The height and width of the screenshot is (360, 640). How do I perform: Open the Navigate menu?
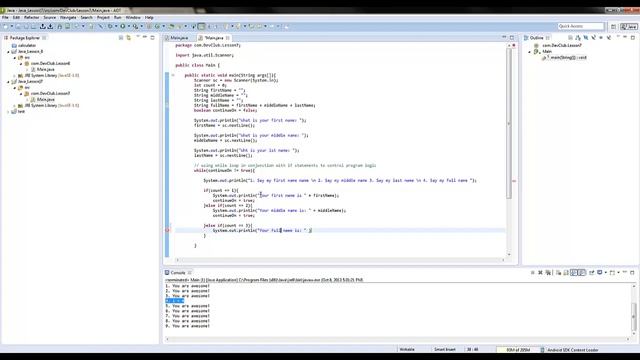coord(68,18)
